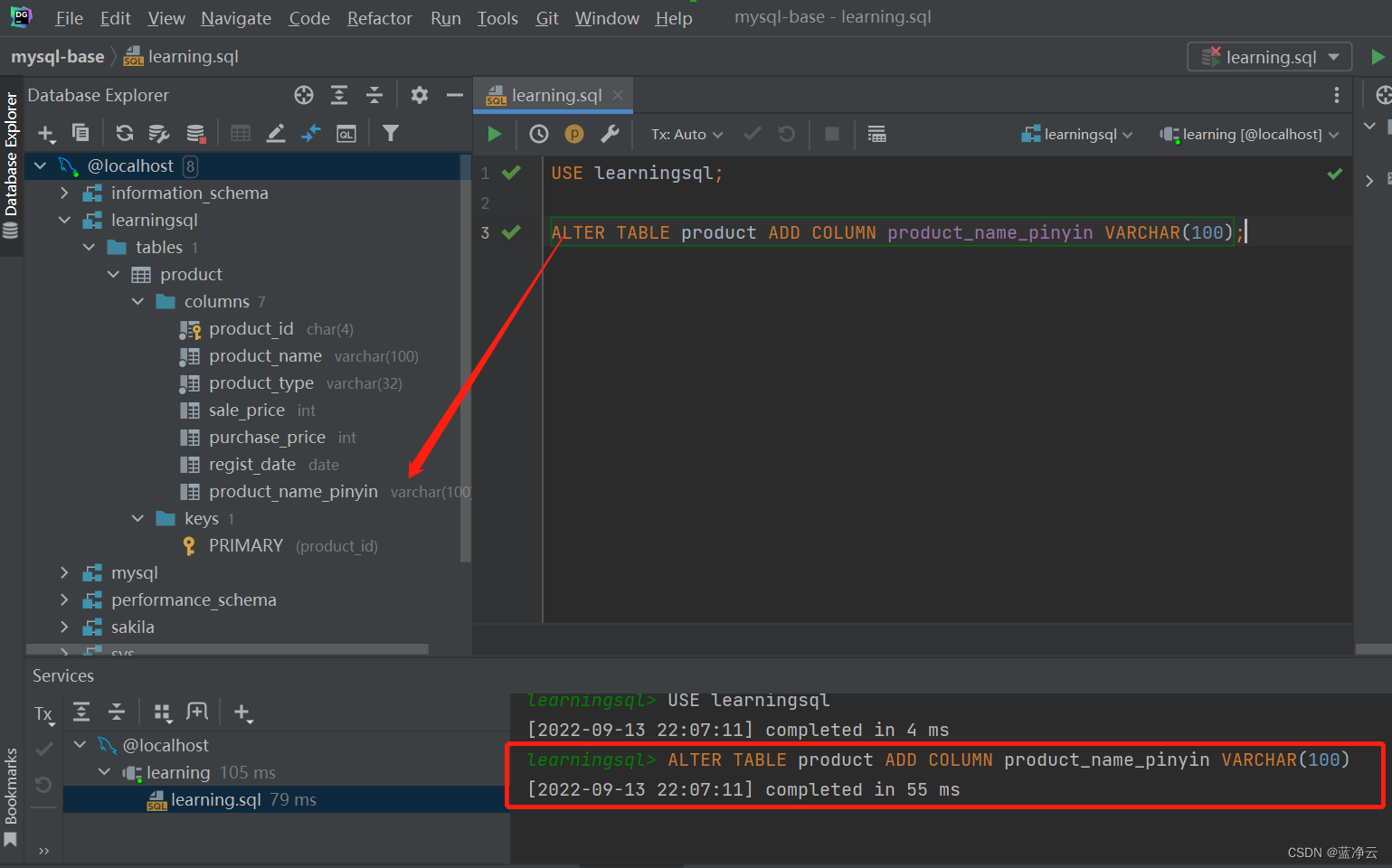The width and height of the screenshot is (1392, 868).
Task: Close the learning.sql editor tab
Action: (x=618, y=95)
